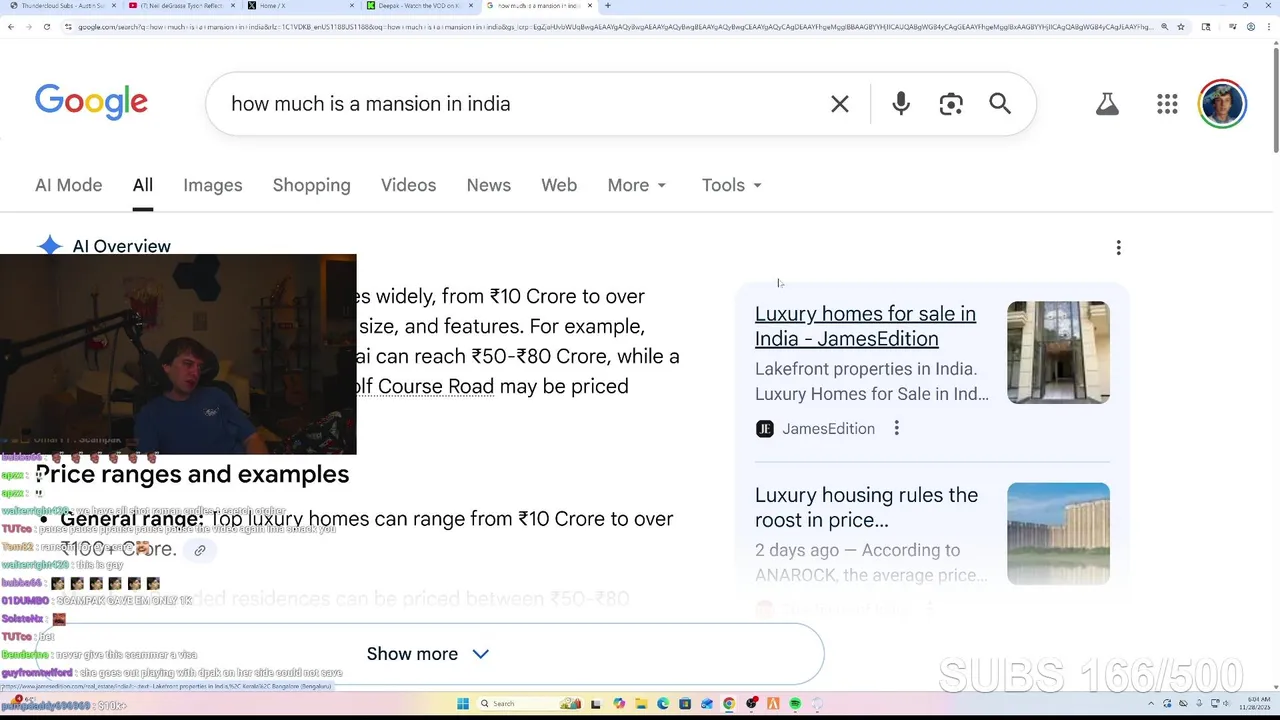Expand AI Overview with Show more
The image size is (1280, 720).
pos(428,653)
